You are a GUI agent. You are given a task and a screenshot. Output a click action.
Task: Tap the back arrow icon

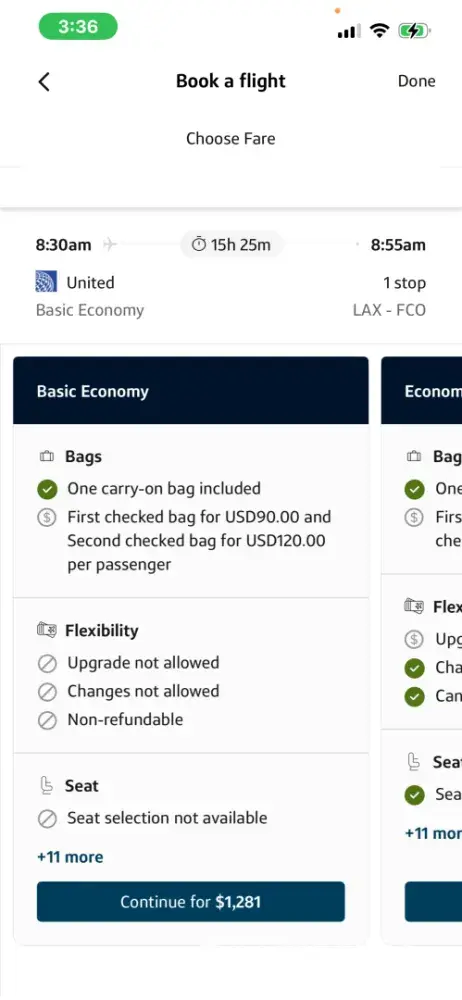click(43, 82)
